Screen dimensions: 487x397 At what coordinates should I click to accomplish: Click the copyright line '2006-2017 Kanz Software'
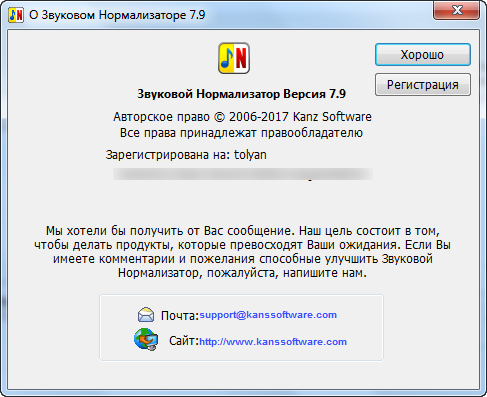(x=242, y=117)
